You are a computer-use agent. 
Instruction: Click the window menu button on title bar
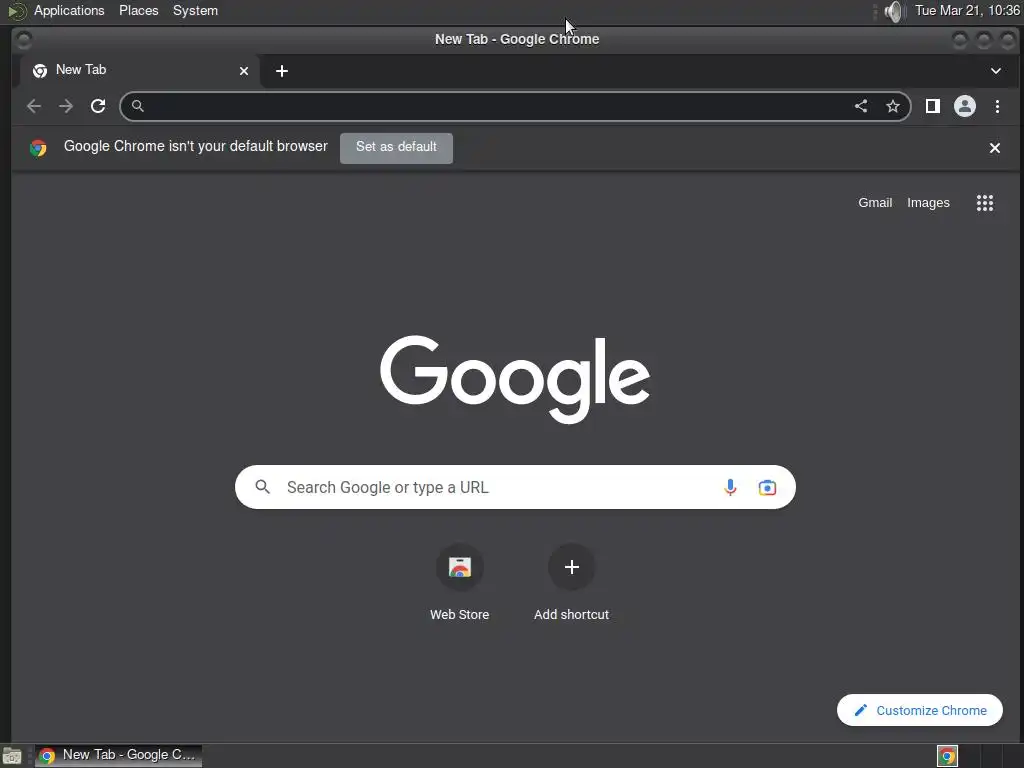click(24, 40)
